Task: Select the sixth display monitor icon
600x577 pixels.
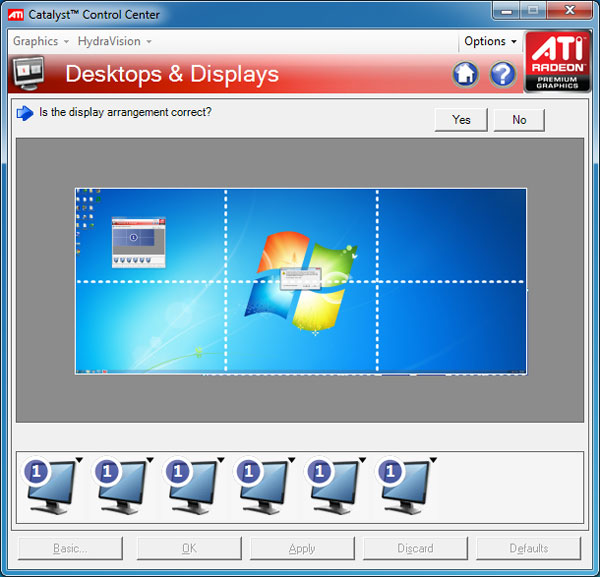Action: [404, 484]
